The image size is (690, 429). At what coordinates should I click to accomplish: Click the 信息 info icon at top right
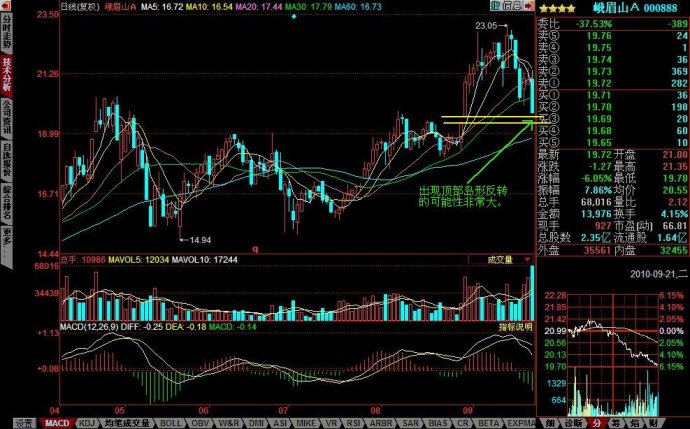point(512,6)
